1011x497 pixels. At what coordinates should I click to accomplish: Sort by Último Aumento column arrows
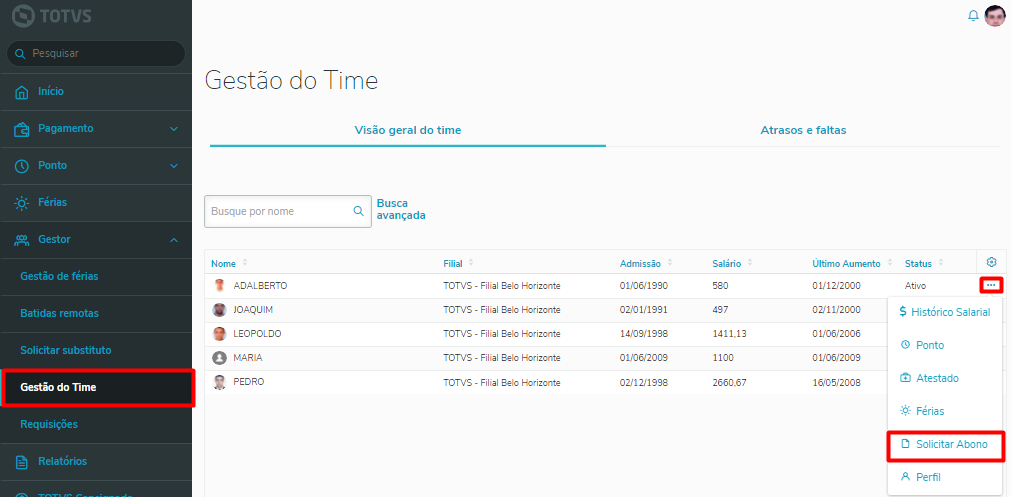(890, 263)
